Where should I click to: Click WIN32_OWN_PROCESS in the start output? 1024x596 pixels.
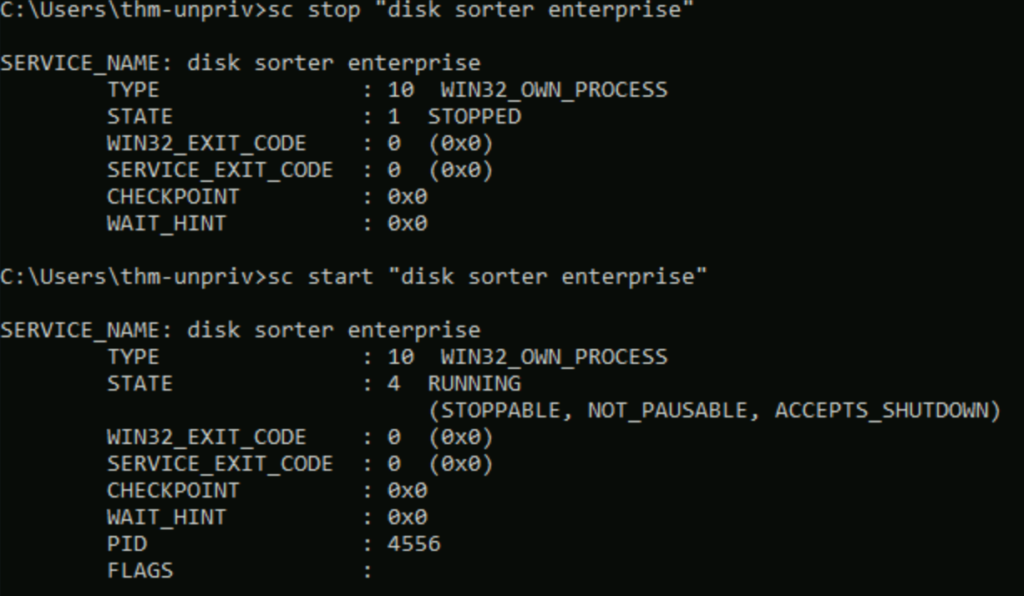[x=553, y=357]
